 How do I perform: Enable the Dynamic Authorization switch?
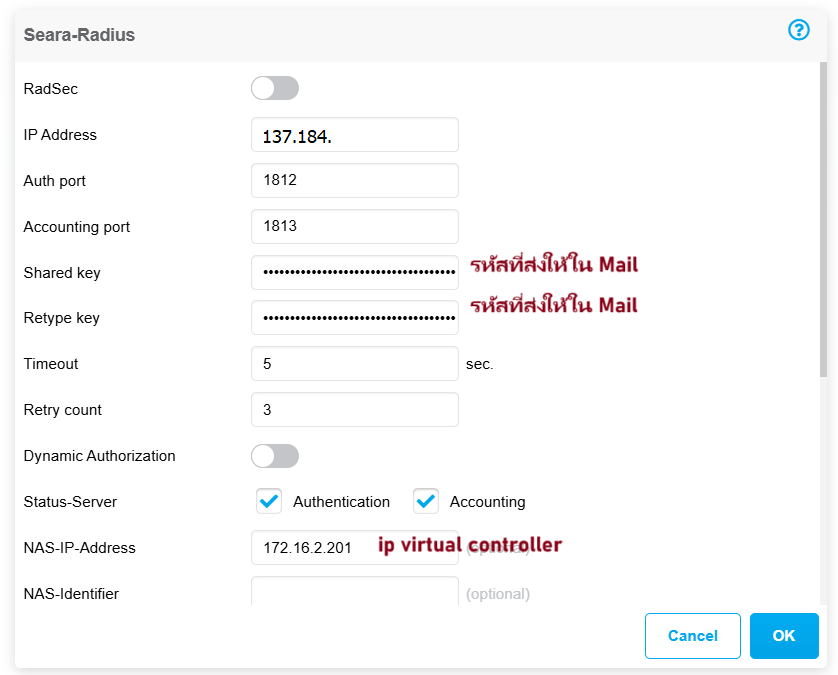coord(275,456)
